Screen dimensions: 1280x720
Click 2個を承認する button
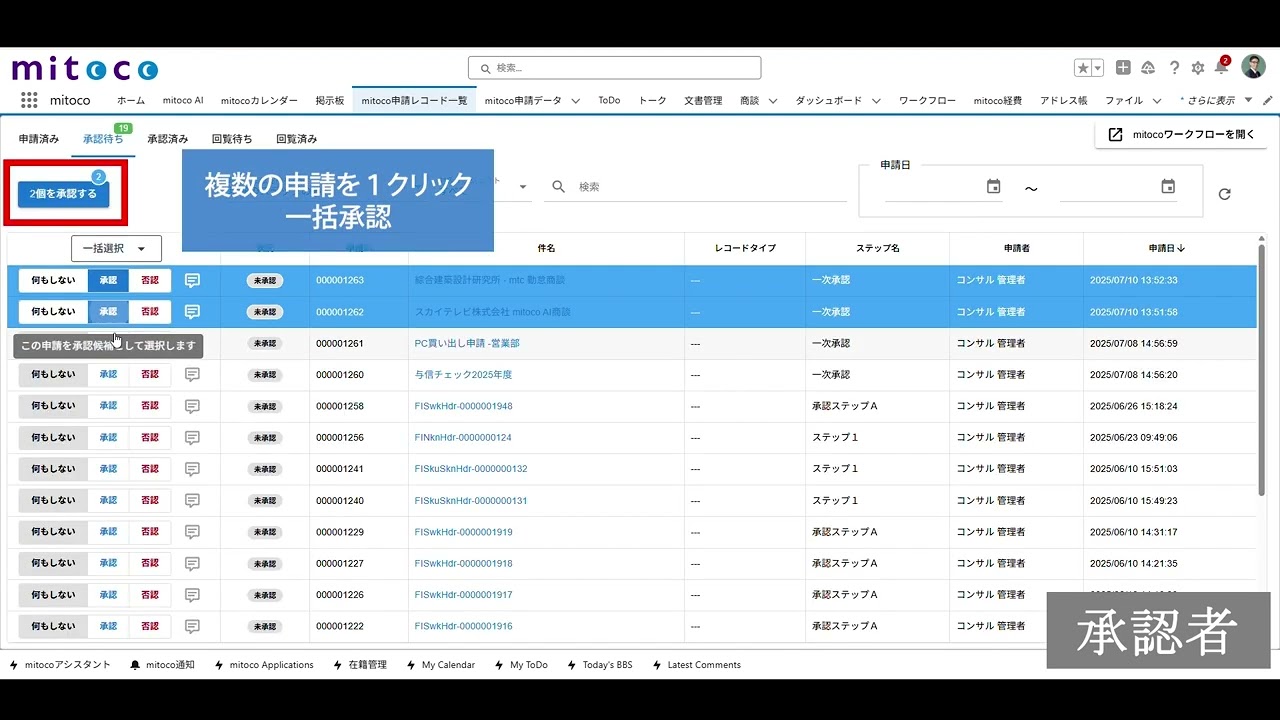(63, 193)
